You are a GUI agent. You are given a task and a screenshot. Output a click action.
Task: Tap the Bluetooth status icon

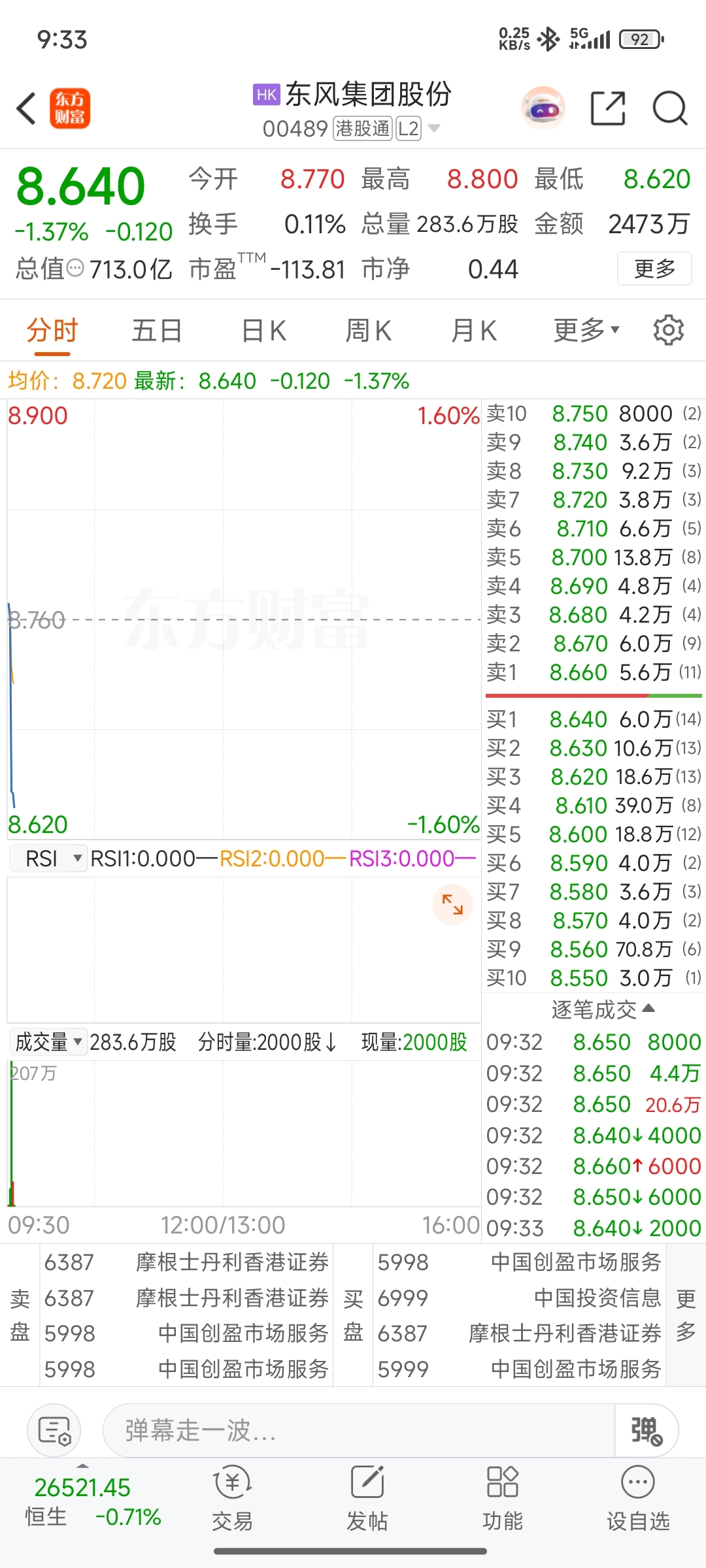pyautogui.click(x=548, y=39)
